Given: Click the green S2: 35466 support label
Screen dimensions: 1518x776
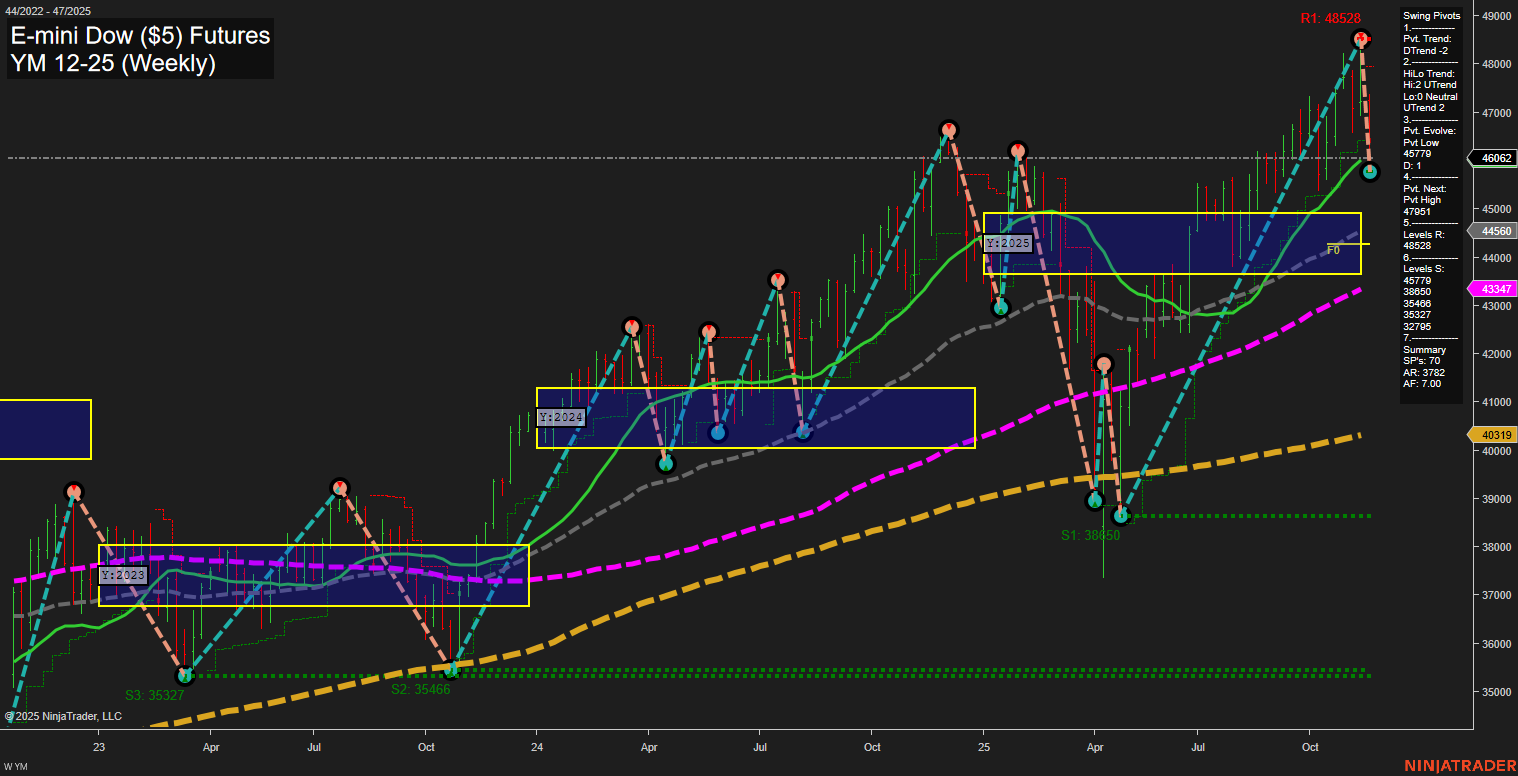Looking at the screenshot, I should (x=421, y=689).
